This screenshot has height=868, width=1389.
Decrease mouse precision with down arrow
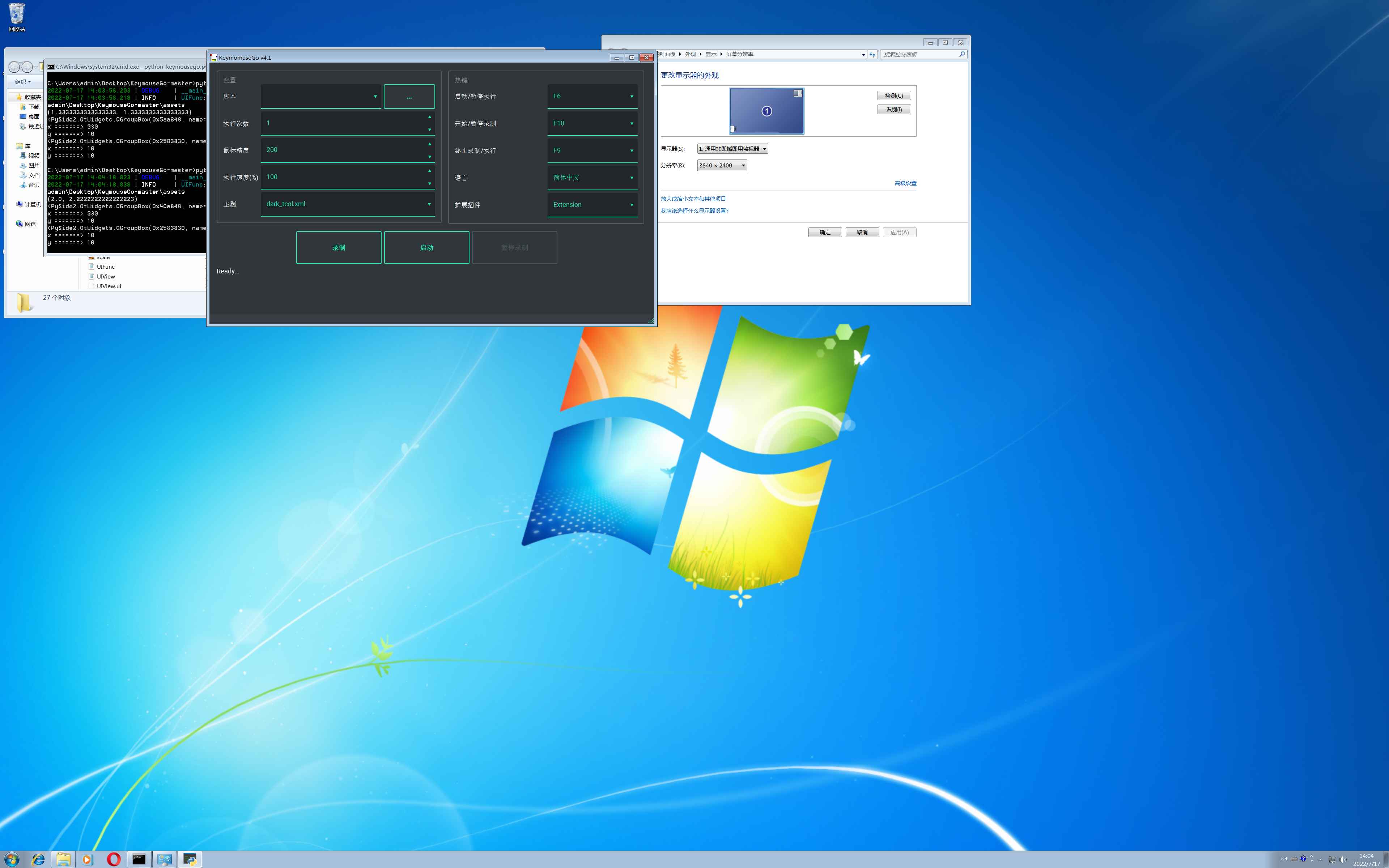pyautogui.click(x=429, y=157)
